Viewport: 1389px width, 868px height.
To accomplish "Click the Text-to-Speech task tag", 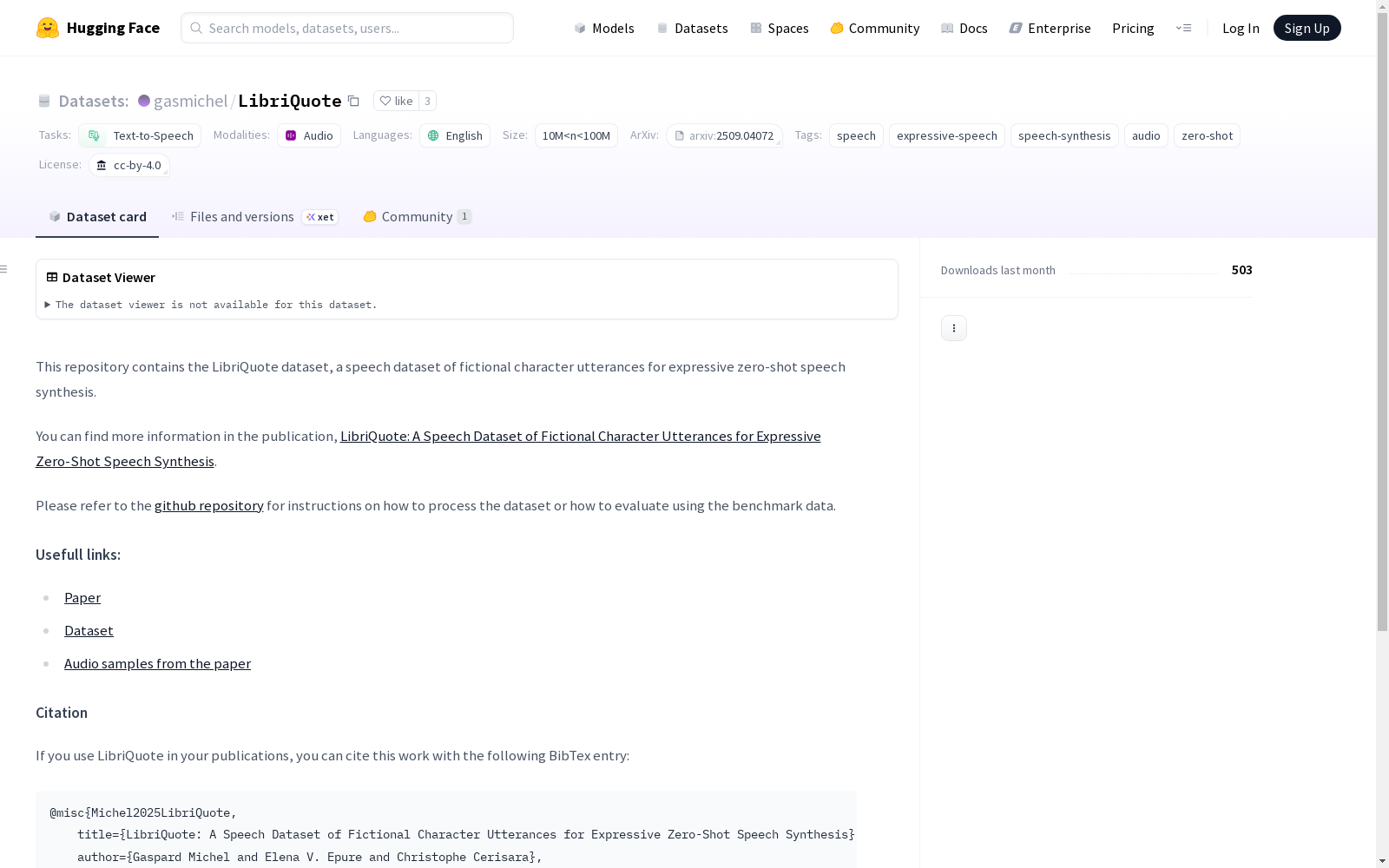I will tap(140, 135).
